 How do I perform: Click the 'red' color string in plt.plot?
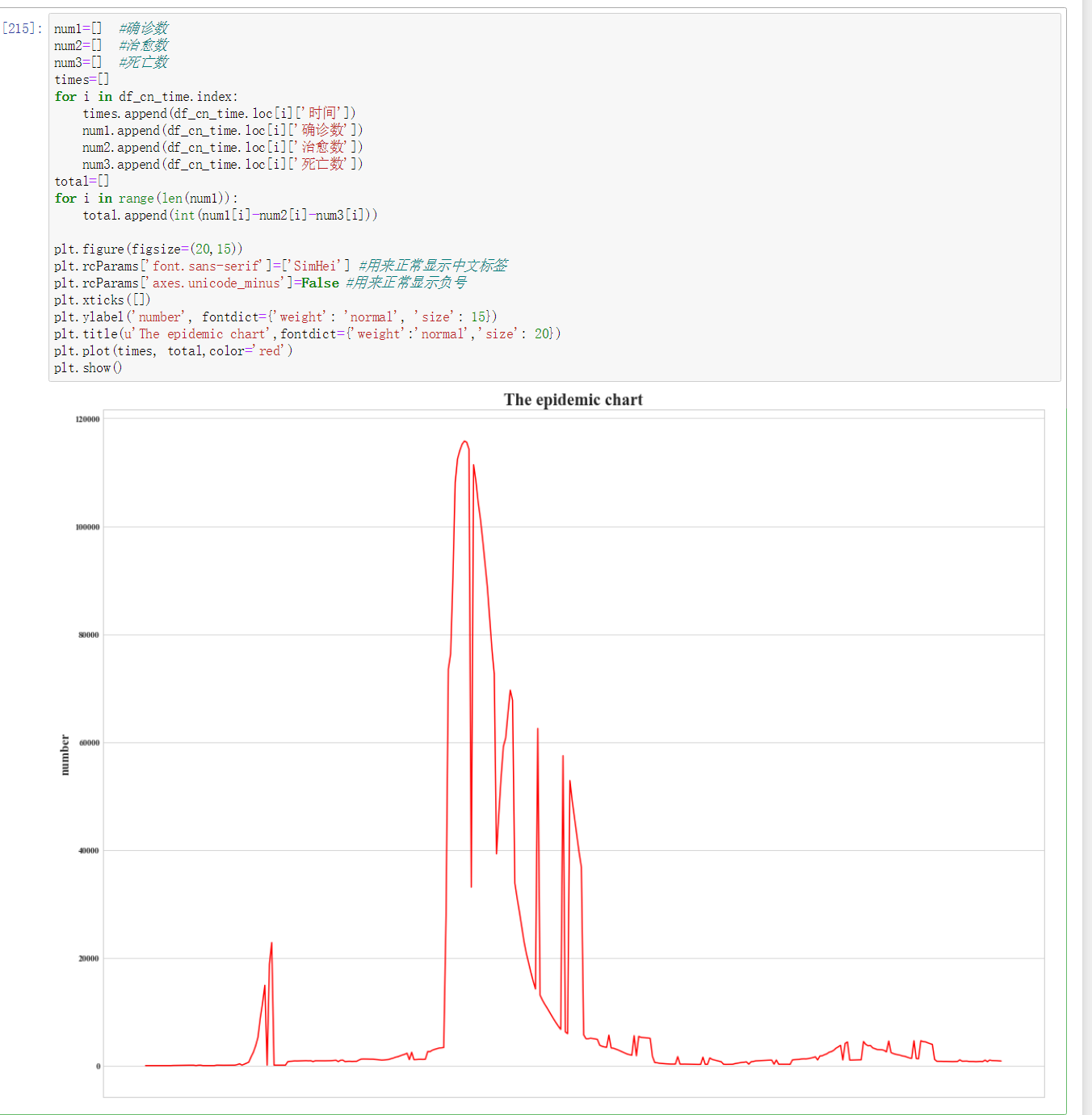click(x=271, y=351)
